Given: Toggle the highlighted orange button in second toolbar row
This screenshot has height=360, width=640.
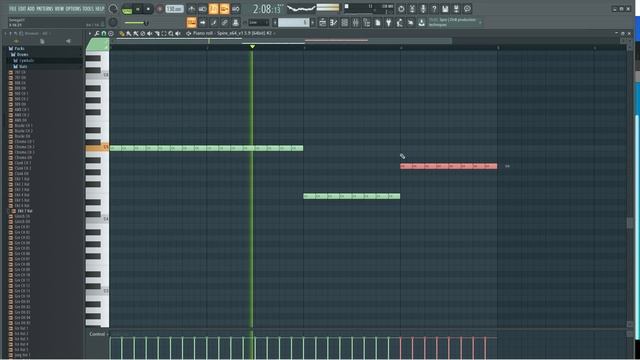Looking at the screenshot, I should pyautogui.click(x=191, y=23).
